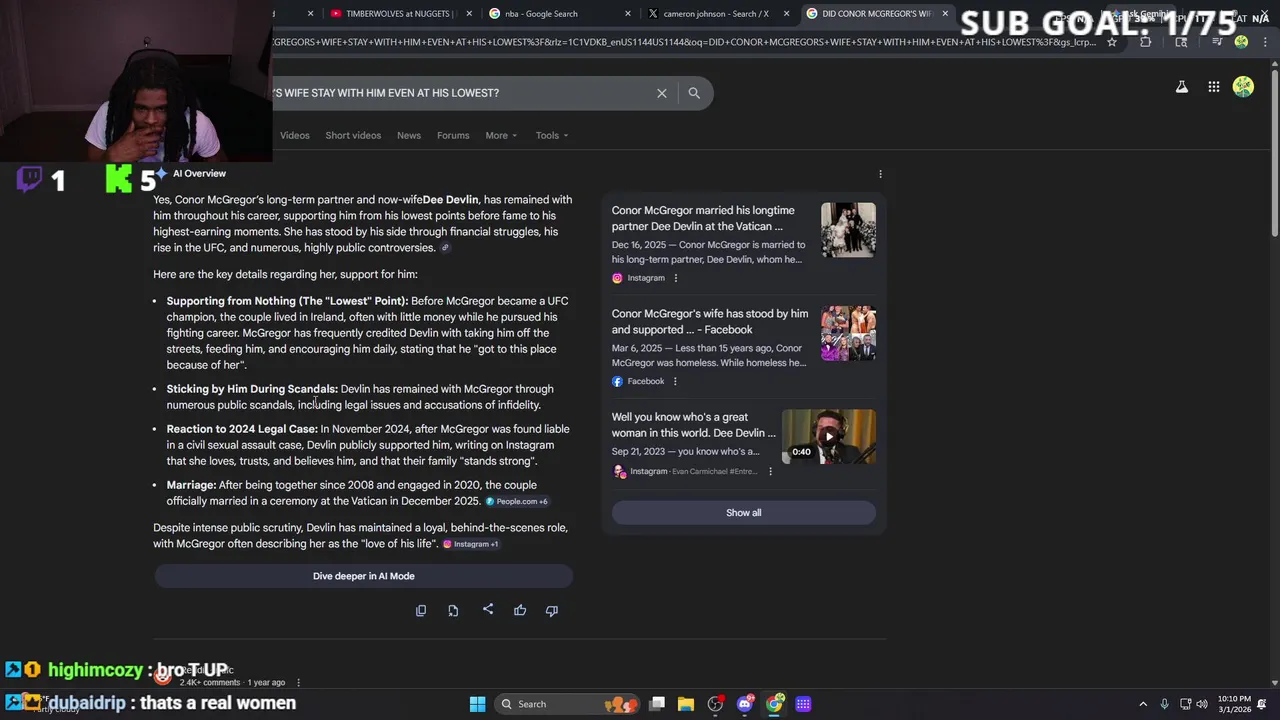Click Dive deeper in AI Mode
Screen dimensions: 1280x720
pyautogui.click(x=363, y=576)
